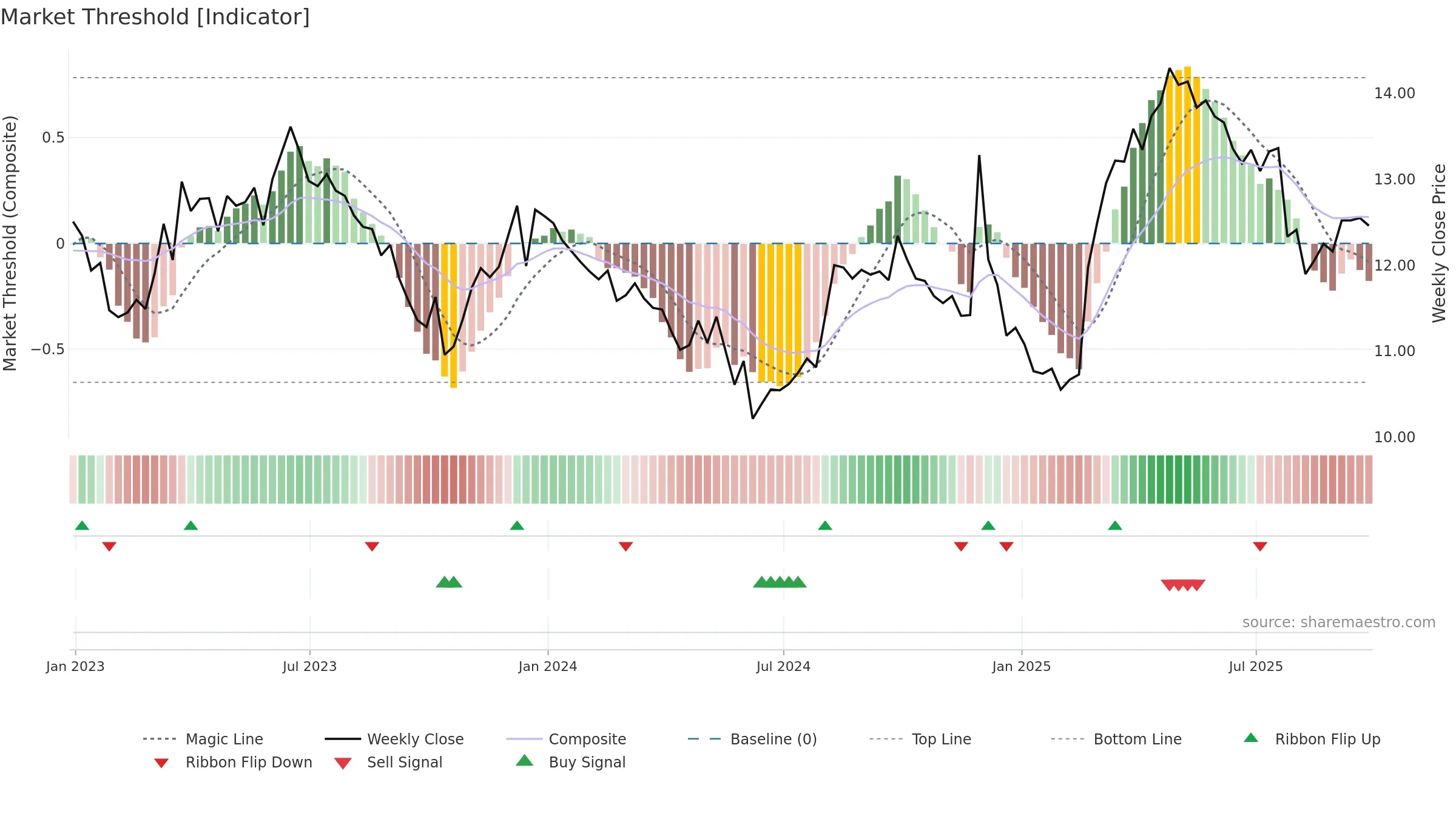Click the Weekly Close Price axis title

[1439, 243]
